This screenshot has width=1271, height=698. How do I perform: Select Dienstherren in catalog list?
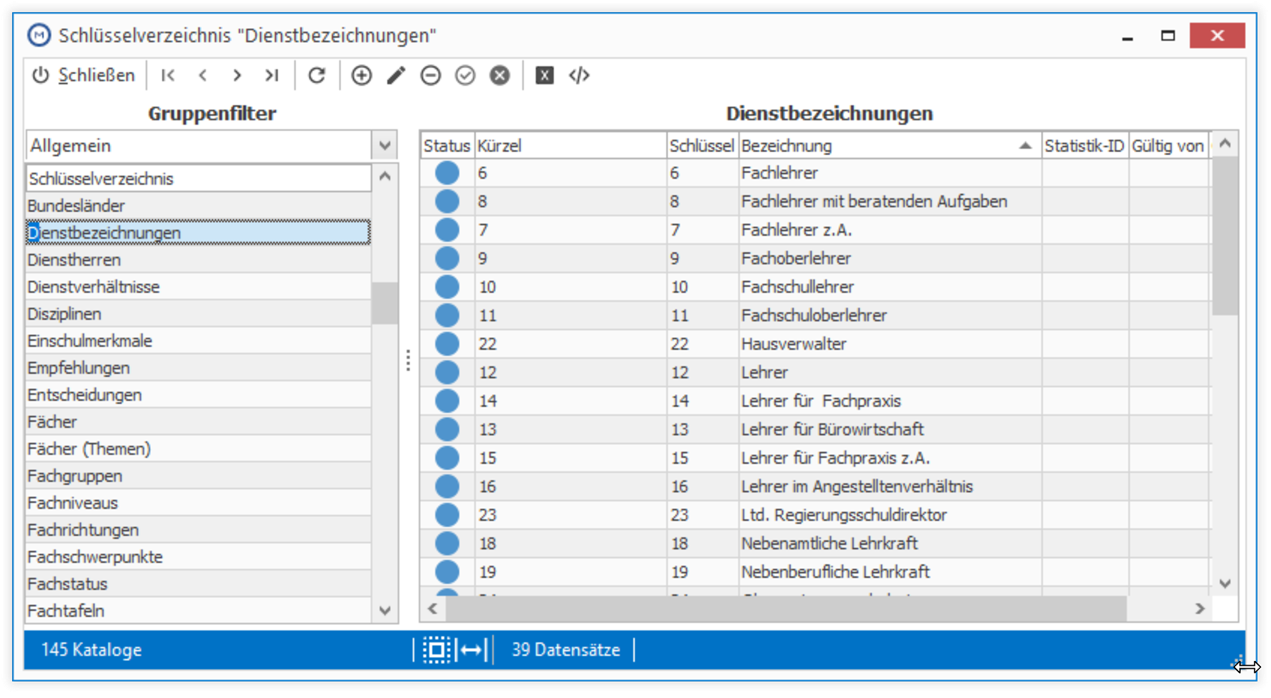coord(198,260)
